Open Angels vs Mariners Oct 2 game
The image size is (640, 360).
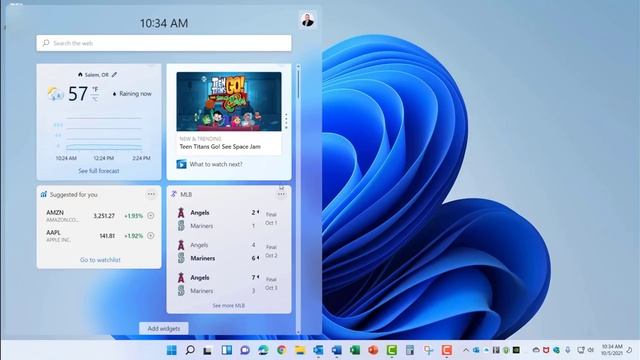tap(228, 251)
